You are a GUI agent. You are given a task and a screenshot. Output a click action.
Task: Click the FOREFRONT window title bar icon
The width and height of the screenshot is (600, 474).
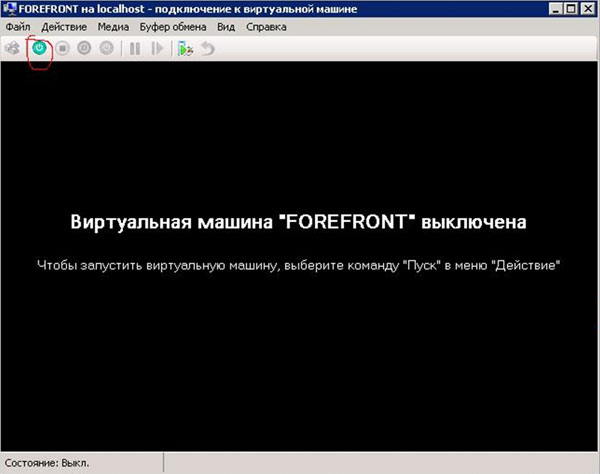tap(9, 8)
